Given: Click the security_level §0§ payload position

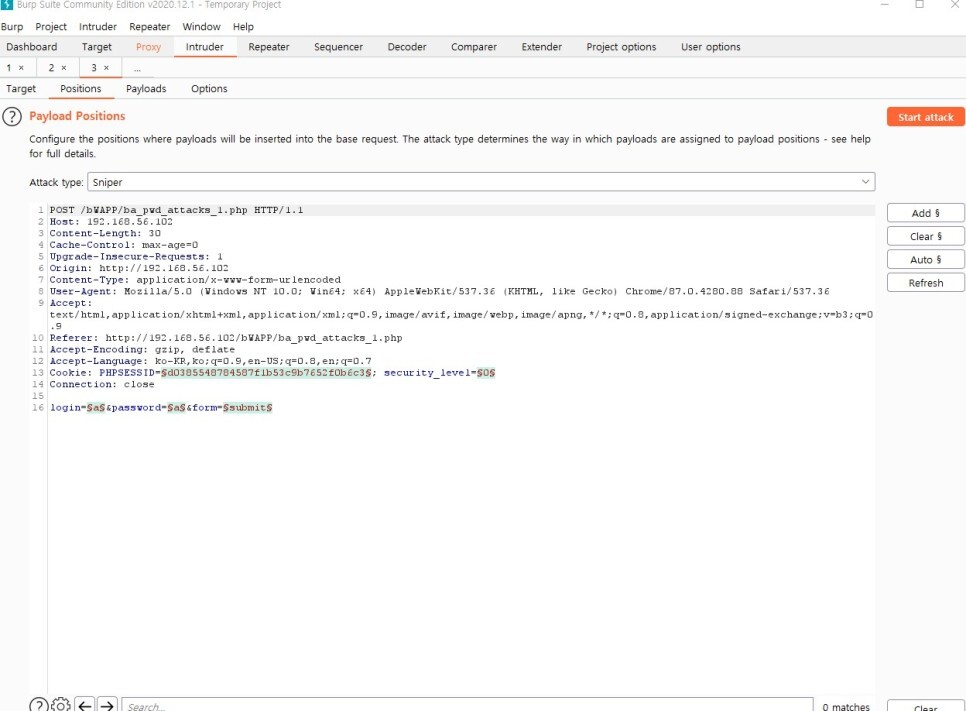Looking at the screenshot, I should pyautogui.click(x=486, y=373).
